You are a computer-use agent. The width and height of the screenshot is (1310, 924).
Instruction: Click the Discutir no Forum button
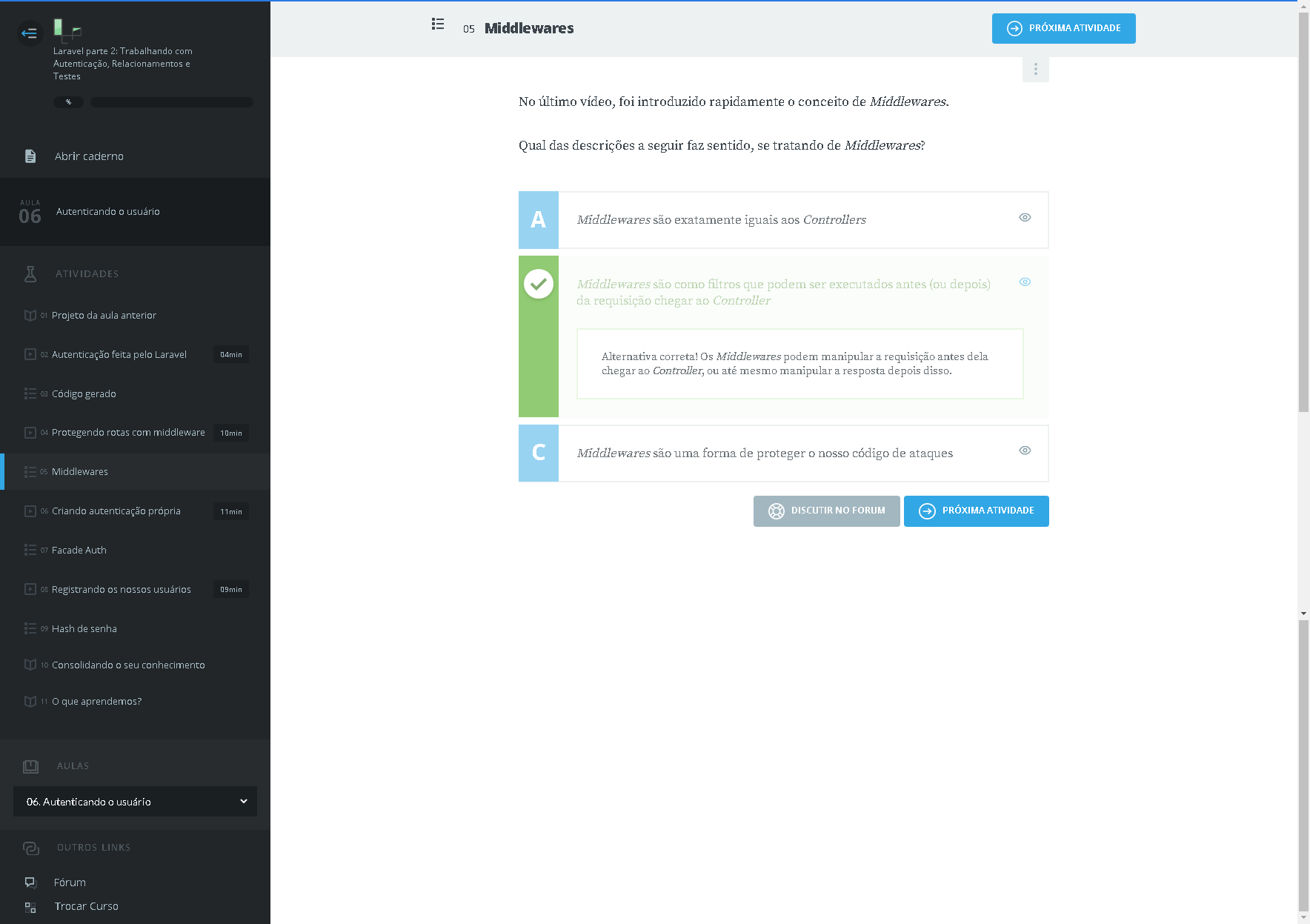826,511
